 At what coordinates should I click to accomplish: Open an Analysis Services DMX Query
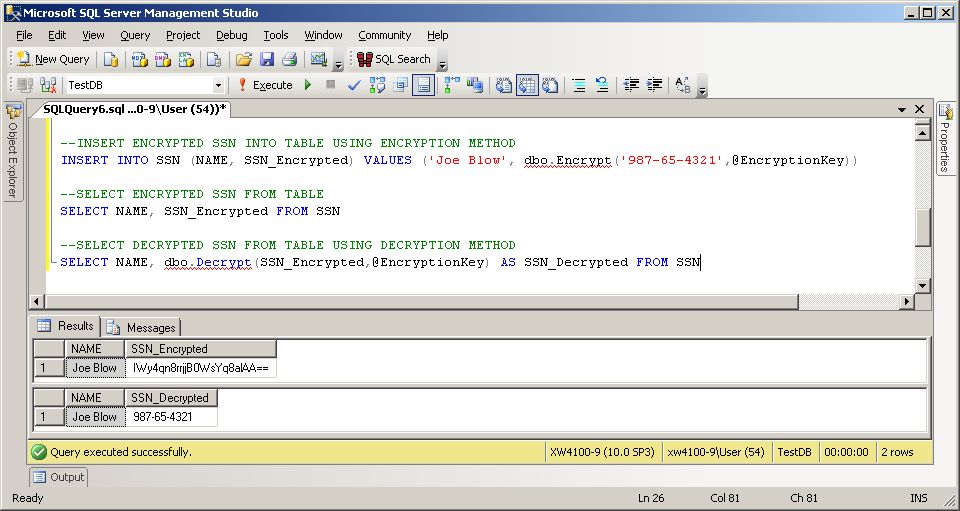[x=163, y=59]
